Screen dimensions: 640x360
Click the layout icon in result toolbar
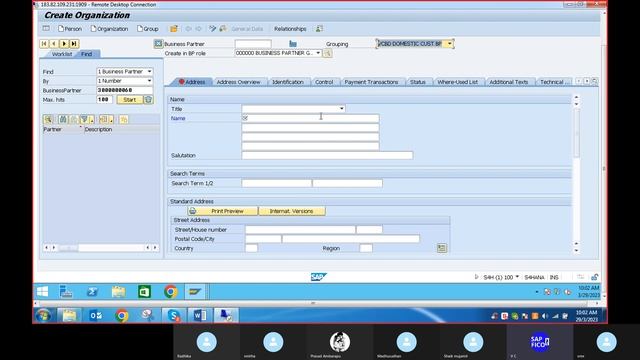click(103, 119)
